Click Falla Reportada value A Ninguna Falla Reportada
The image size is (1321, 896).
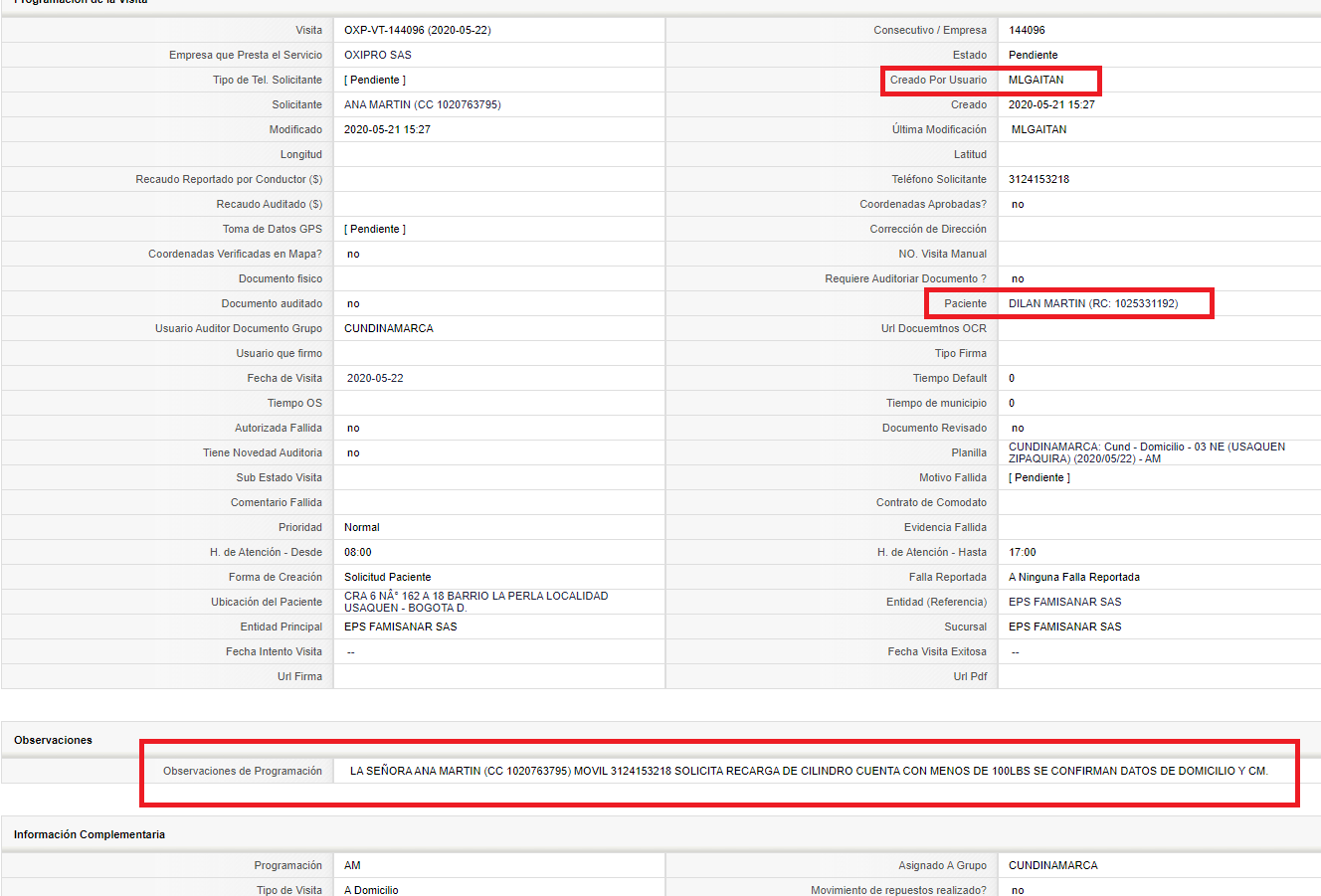1074,577
